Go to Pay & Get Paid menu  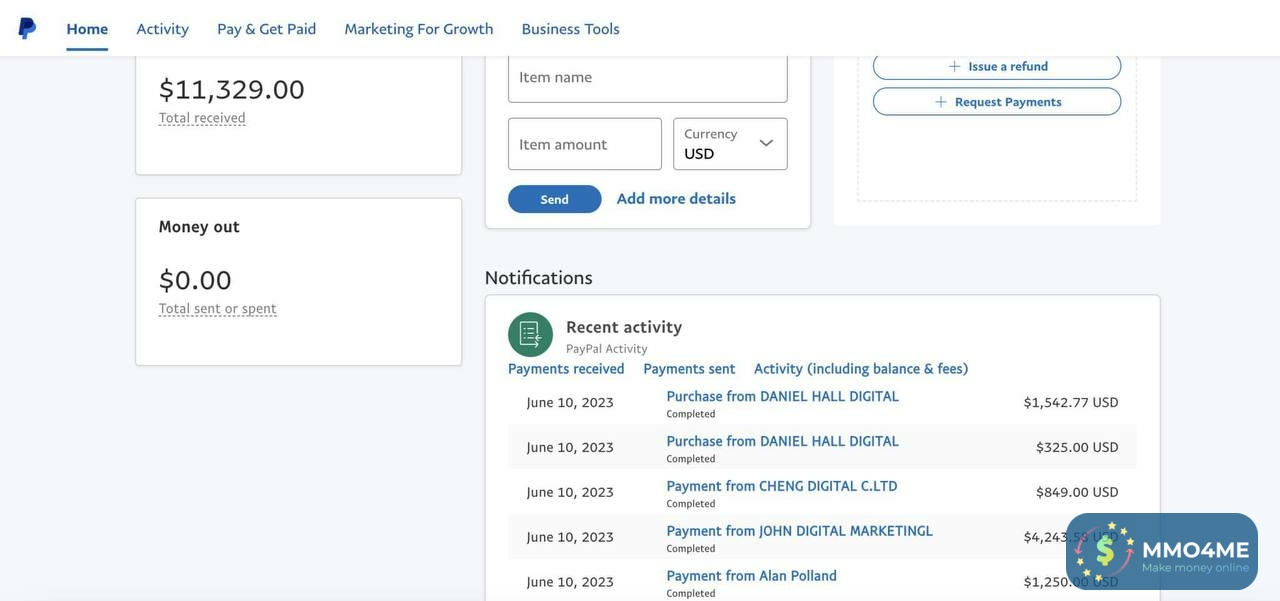click(266, 29)
